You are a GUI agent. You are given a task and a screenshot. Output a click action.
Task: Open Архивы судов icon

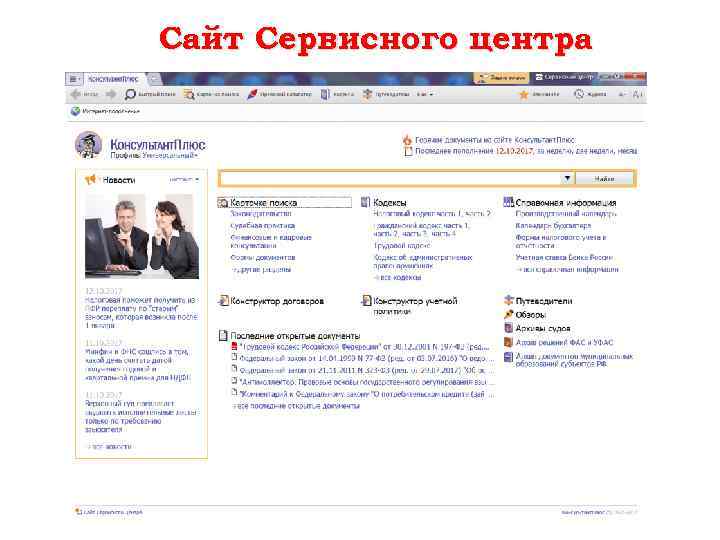[509, 328]
